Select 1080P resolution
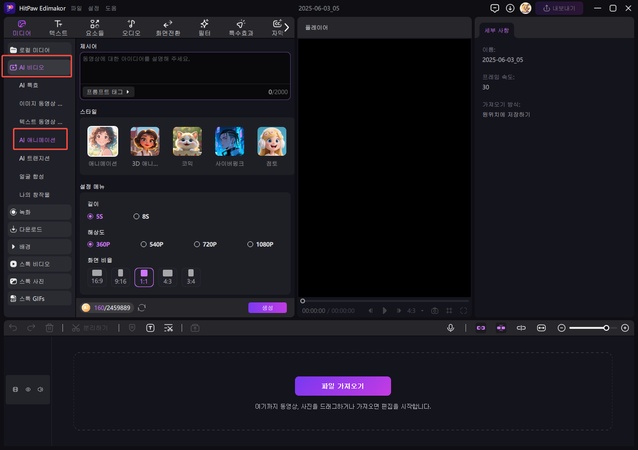Viewport: 638px width, 450px height. 260,244
